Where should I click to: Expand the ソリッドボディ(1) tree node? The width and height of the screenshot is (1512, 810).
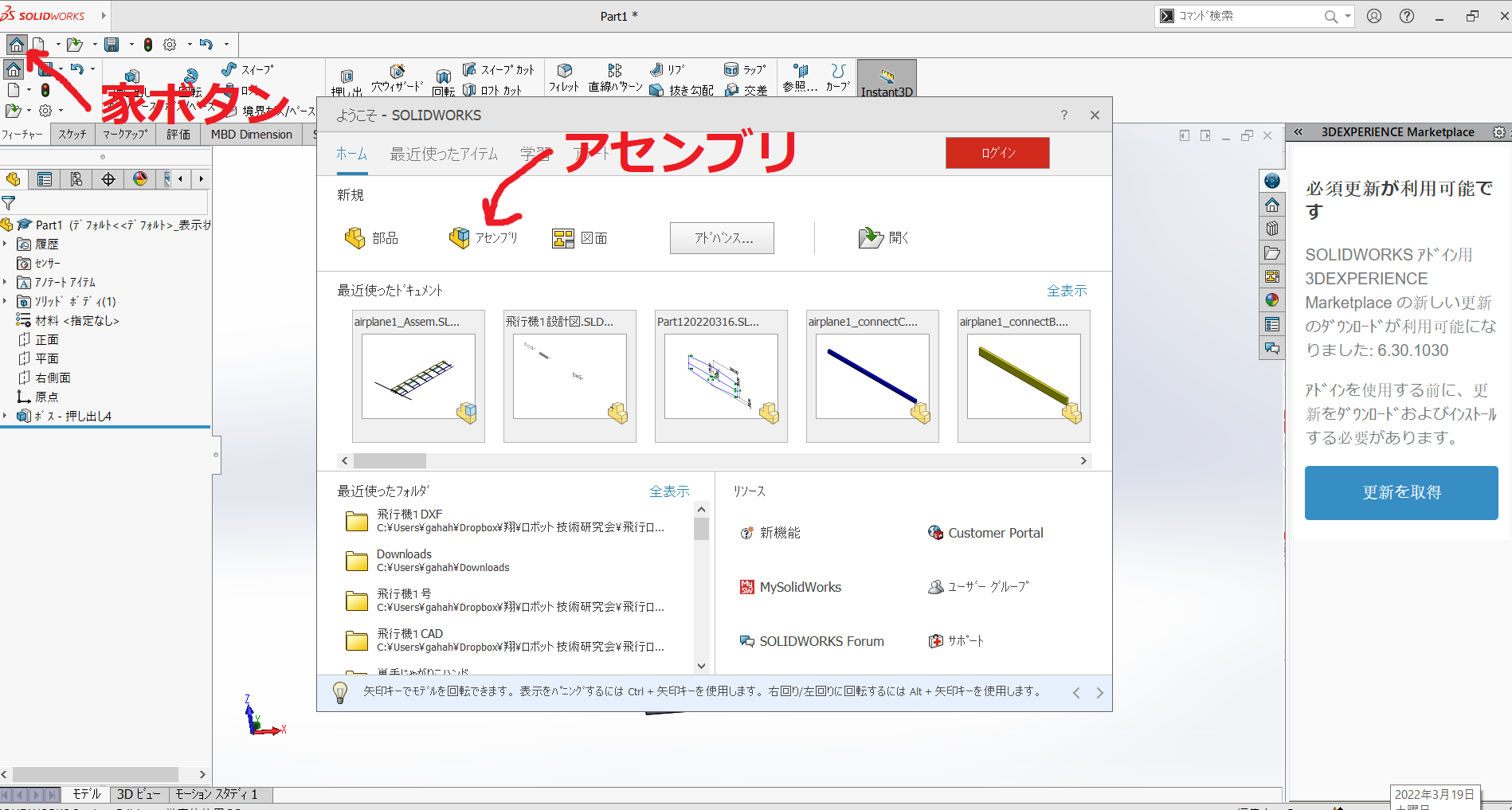point(6,302)
